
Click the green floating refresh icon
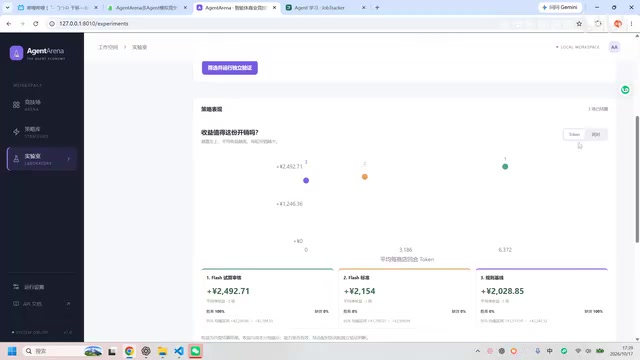pyautogui.click(x=625, y=90)
